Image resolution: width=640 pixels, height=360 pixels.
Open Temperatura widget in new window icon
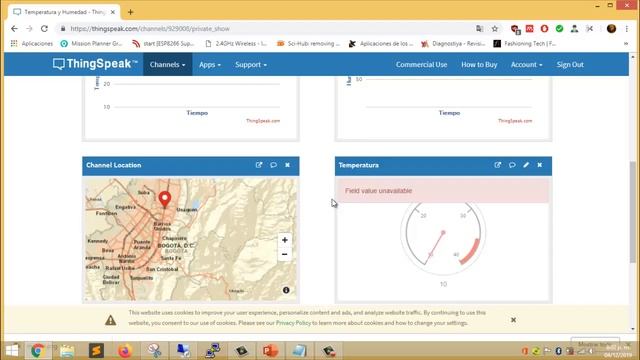(498, 165)
